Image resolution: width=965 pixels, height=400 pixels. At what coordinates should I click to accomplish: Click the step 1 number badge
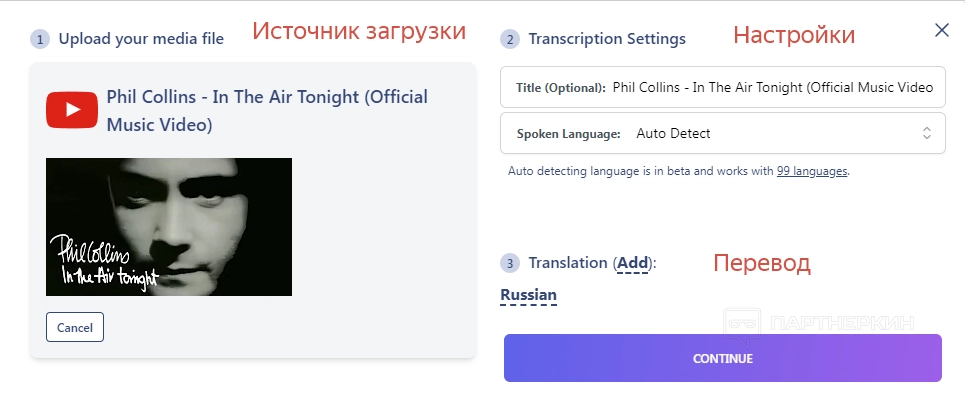pyautogui.click(x=40, y=40)
